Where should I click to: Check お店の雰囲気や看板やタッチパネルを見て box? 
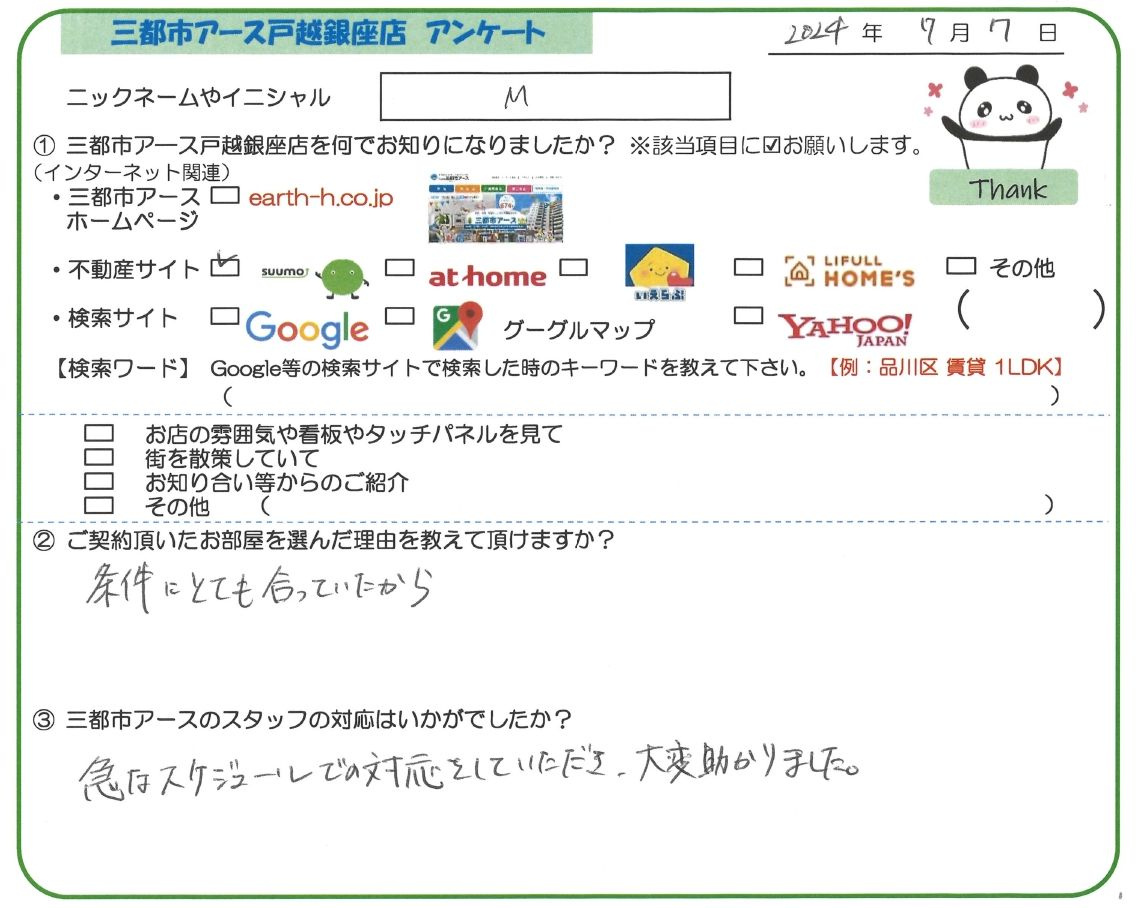[99, 433]
